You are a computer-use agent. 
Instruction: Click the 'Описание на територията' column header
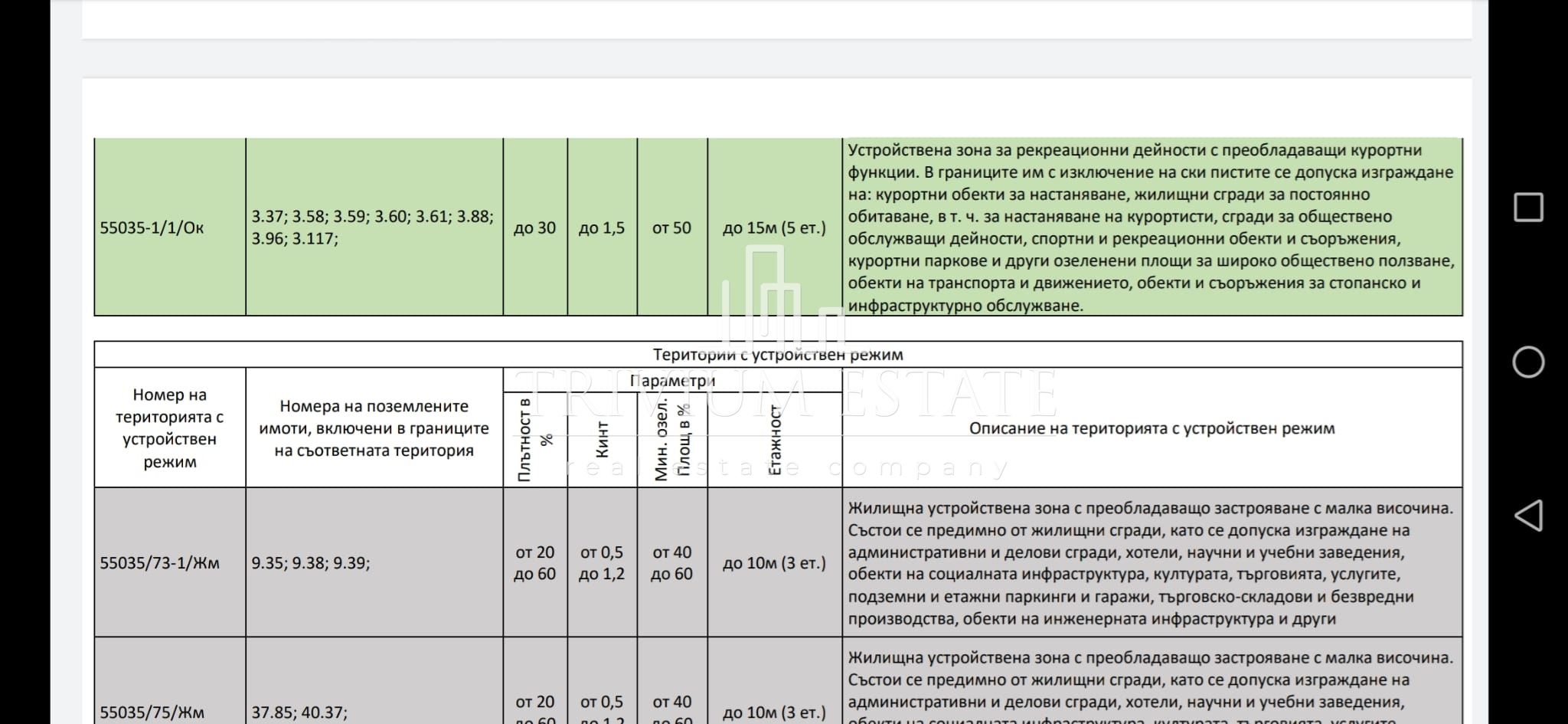1151,428
